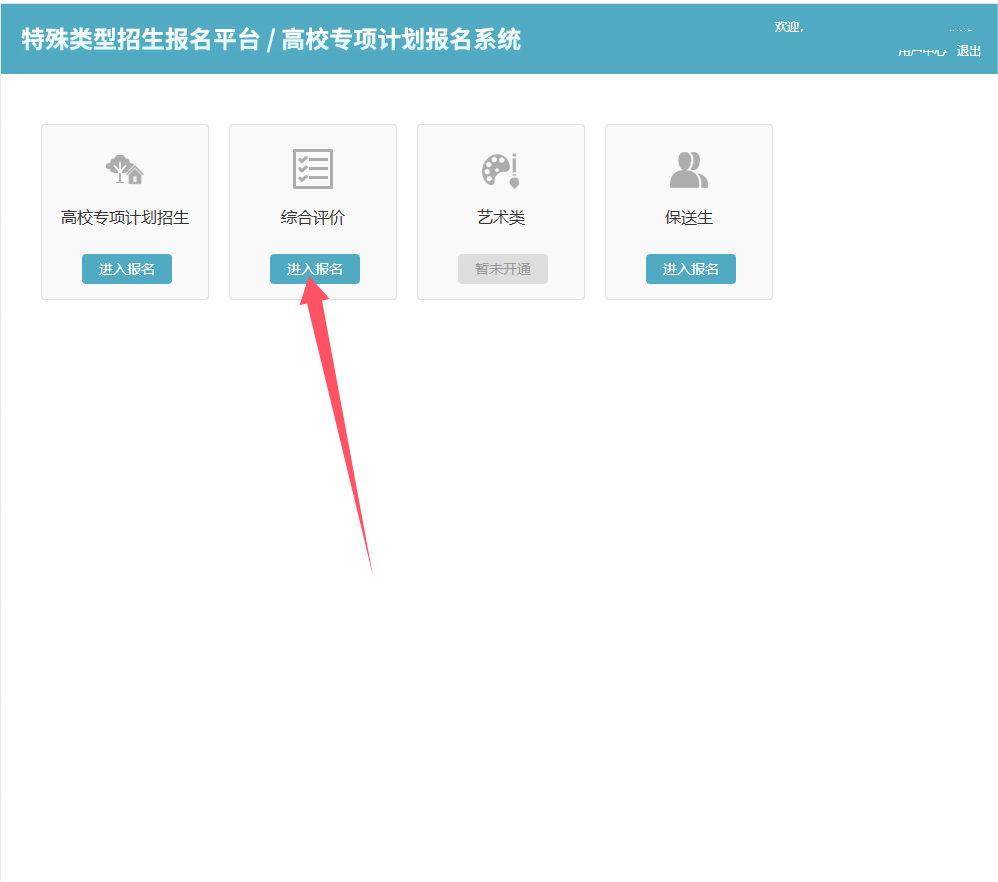Click the 高校专项计划报名系统 heading text
The height and width of the screenshot is (882, 998).
(x=401, y=39)
